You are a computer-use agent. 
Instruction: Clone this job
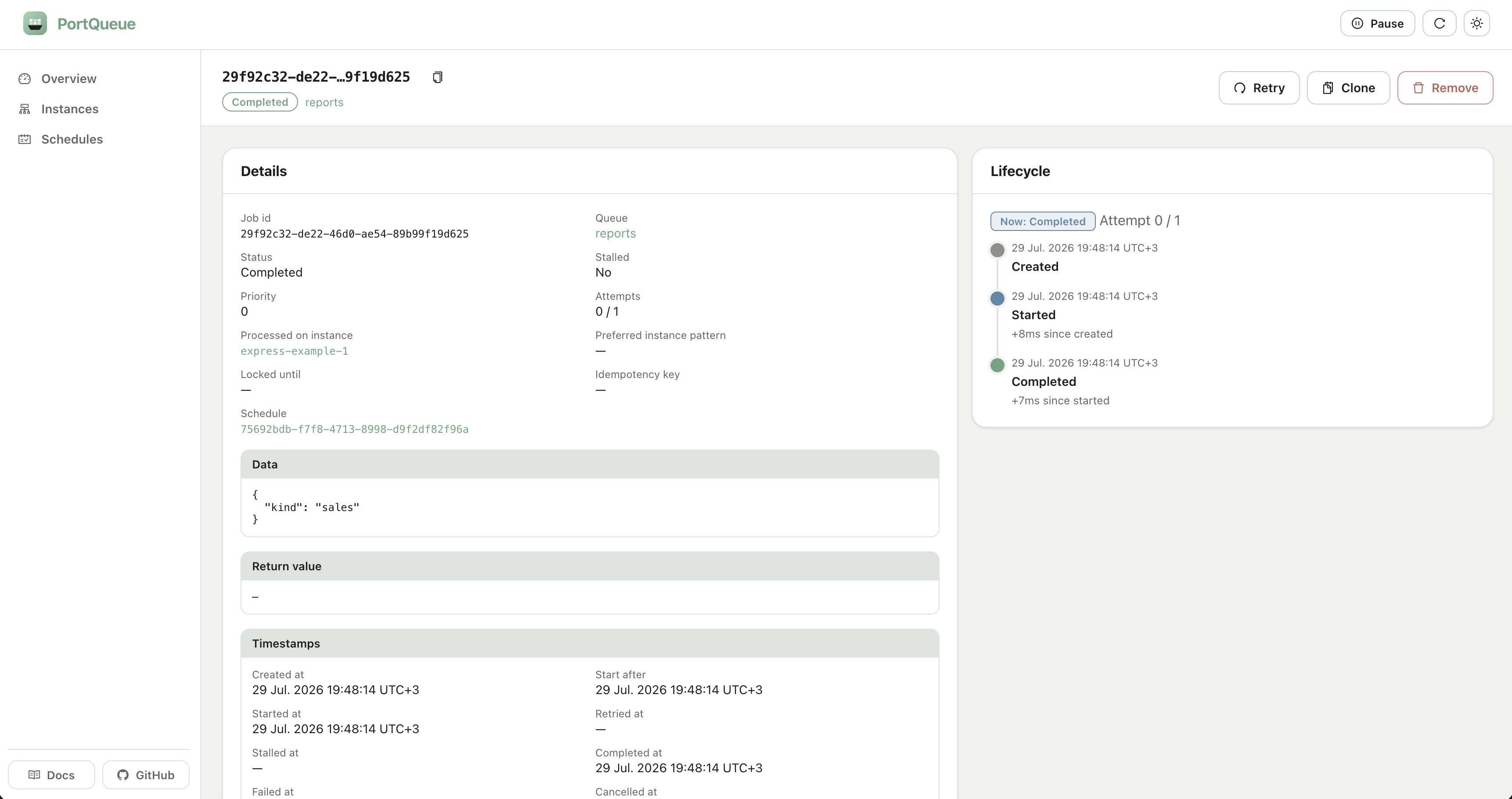pyautogui.click(x=1348, y=88)
